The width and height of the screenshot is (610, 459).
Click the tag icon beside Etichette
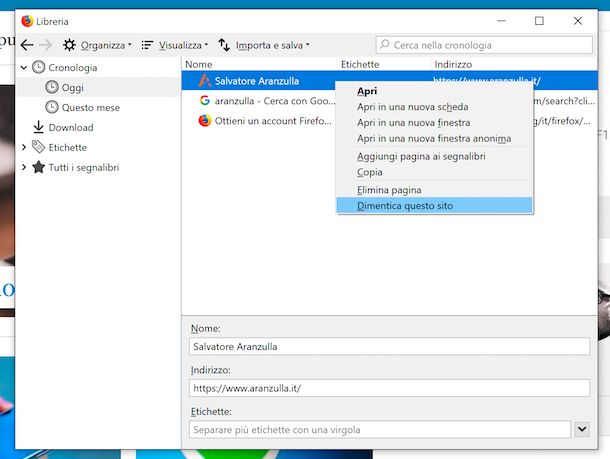(39, 147)
